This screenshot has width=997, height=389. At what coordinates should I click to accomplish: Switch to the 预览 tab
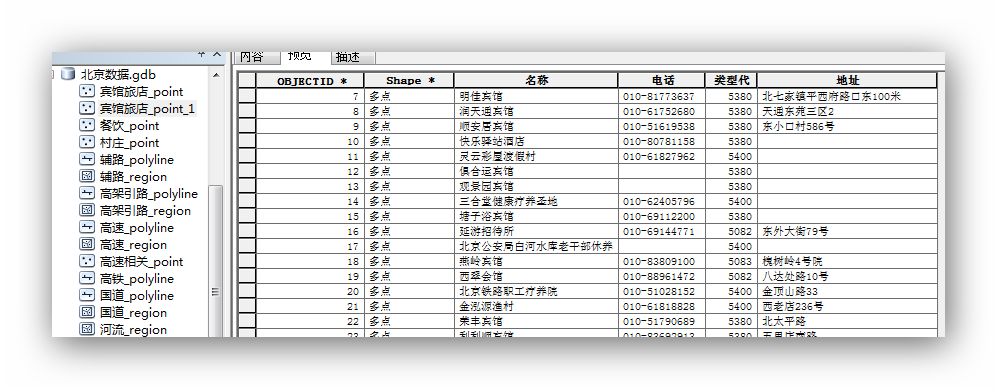(305, 57)
